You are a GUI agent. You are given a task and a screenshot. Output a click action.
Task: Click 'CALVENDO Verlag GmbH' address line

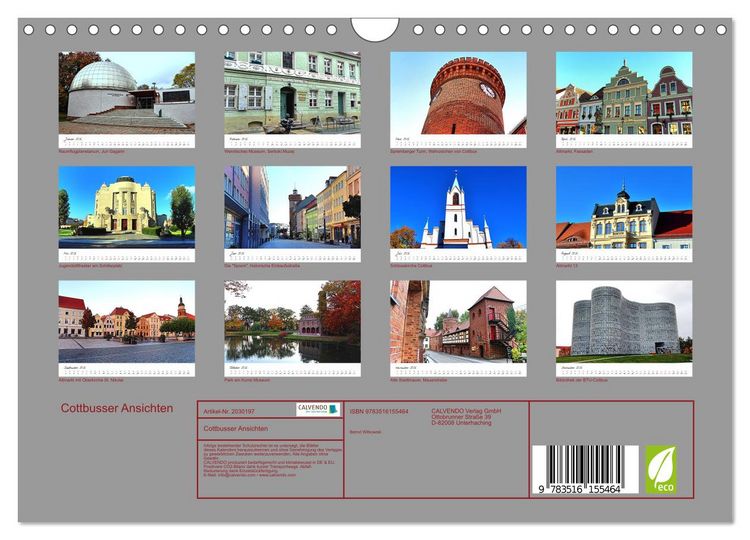466,411
